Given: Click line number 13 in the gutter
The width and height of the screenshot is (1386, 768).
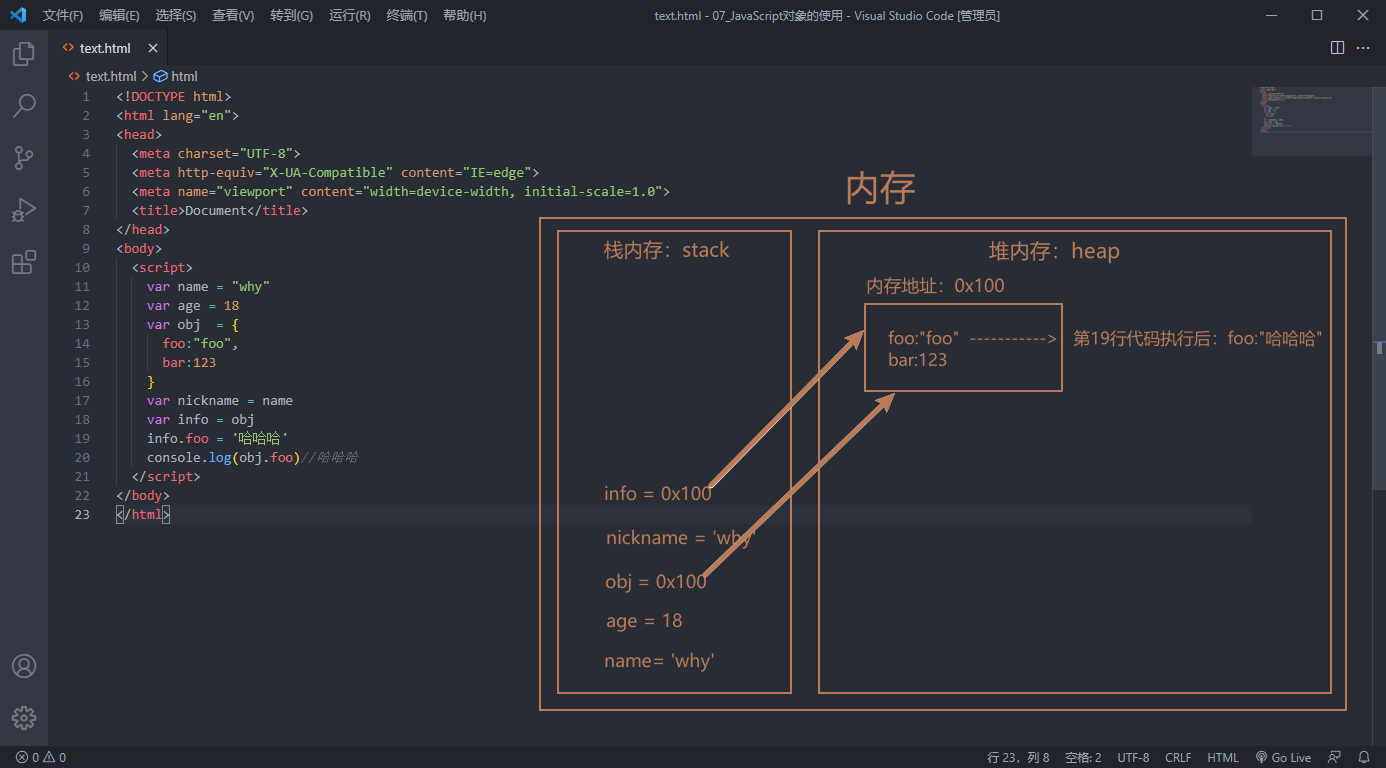Looking at the screenshot, I should [82, 324].
